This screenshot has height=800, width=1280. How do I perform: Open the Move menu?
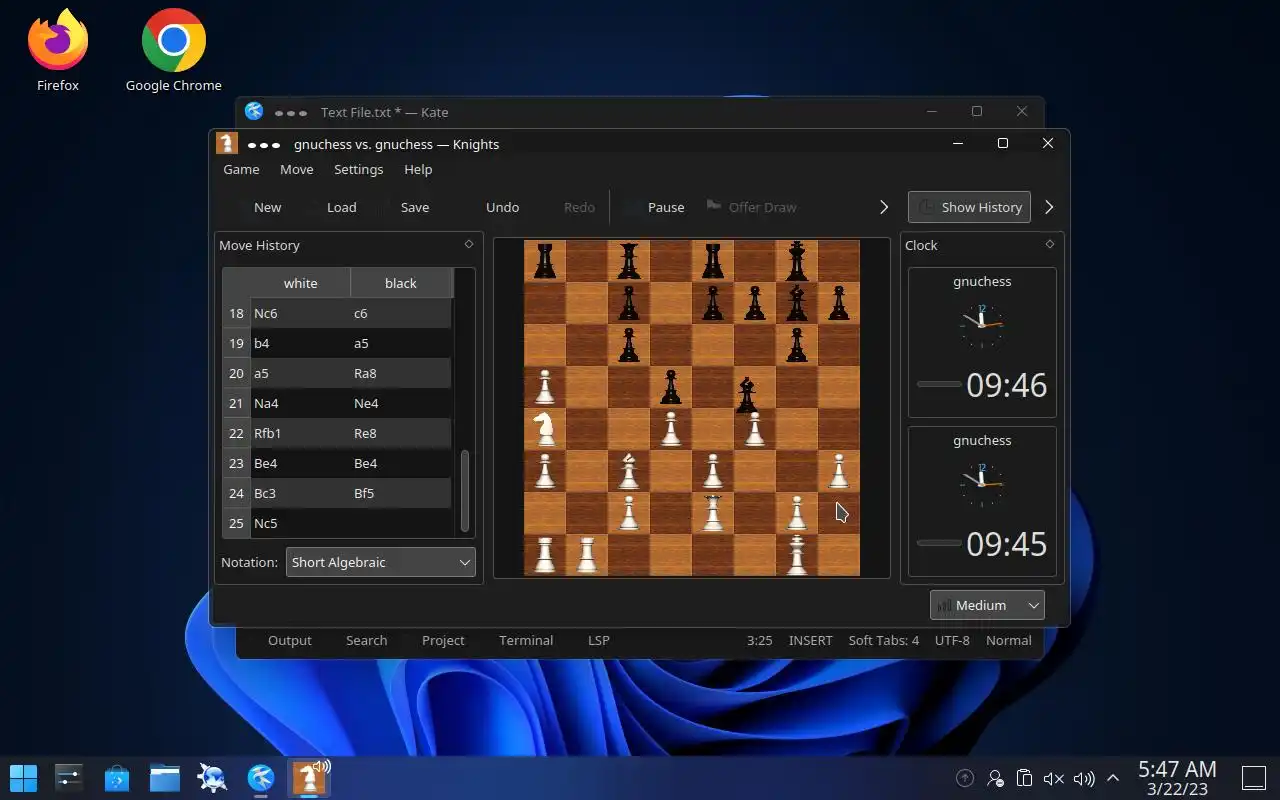point(296,169)
